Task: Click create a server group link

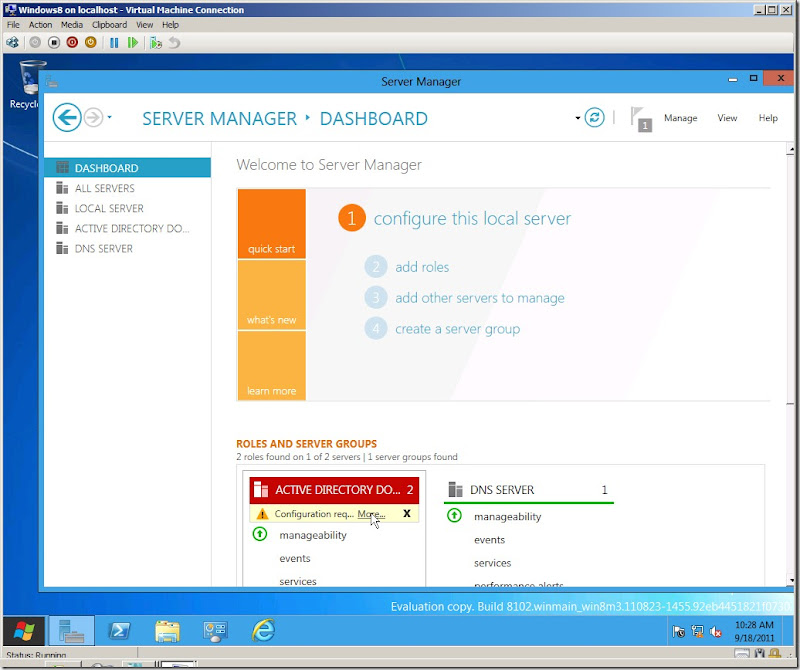Action: (457, 329)
